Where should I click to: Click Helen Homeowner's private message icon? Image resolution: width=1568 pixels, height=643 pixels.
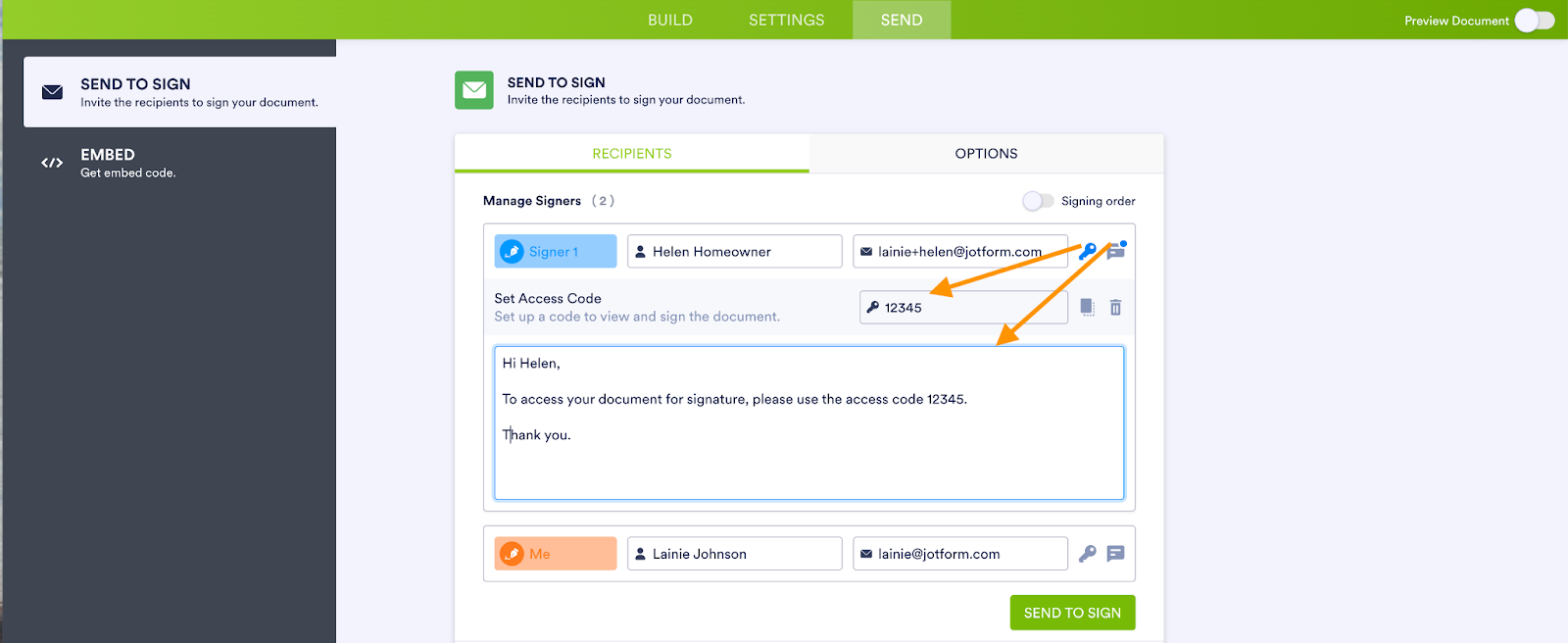pyautogui.click(x=1115, y=252)
